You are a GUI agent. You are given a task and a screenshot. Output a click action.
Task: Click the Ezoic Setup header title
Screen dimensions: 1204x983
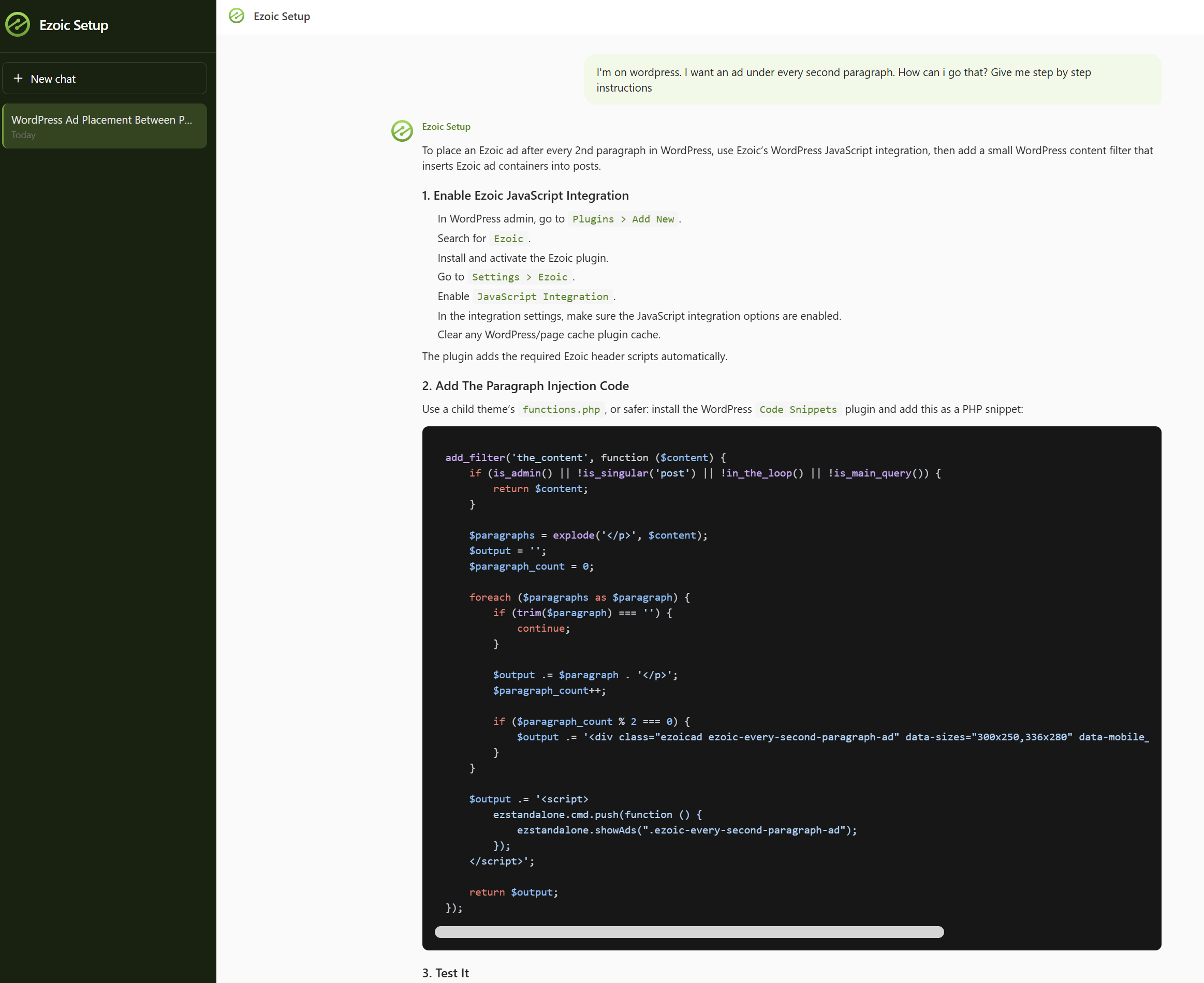click(x=282, y=17)
